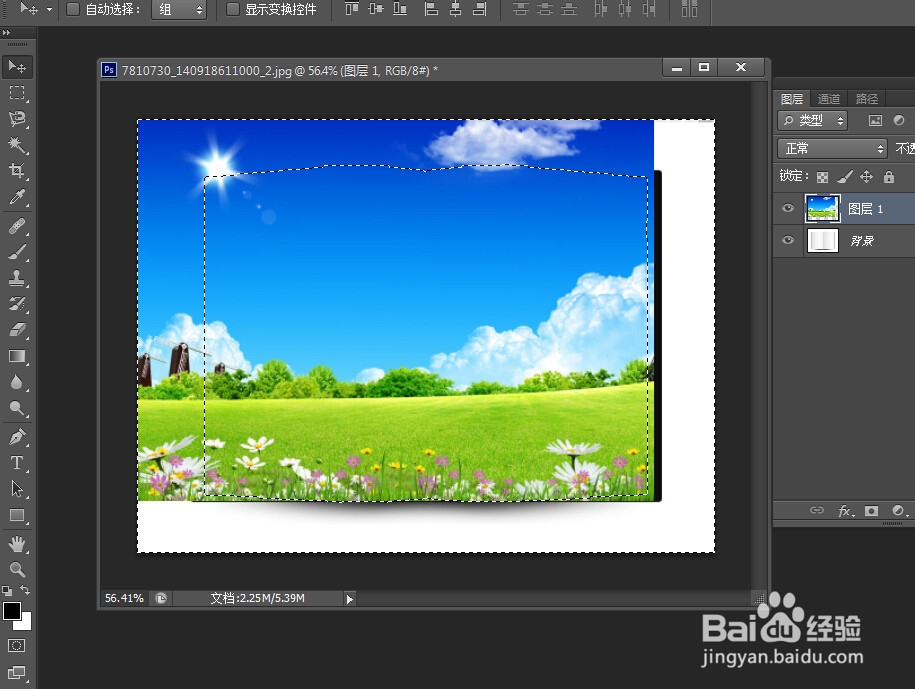
Task: Click align right edges icon
Action: [x=479, y=9]
